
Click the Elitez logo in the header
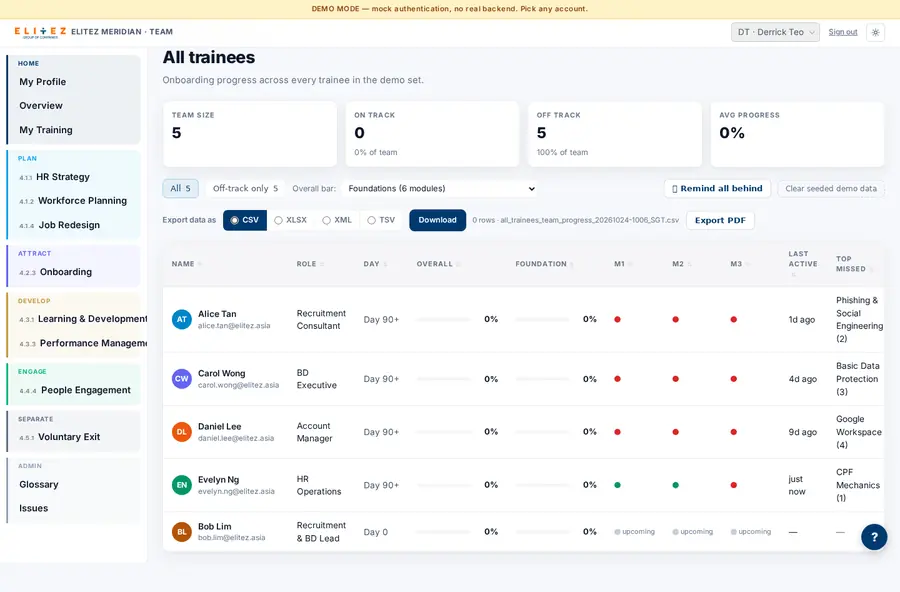(x=40, y=32)
